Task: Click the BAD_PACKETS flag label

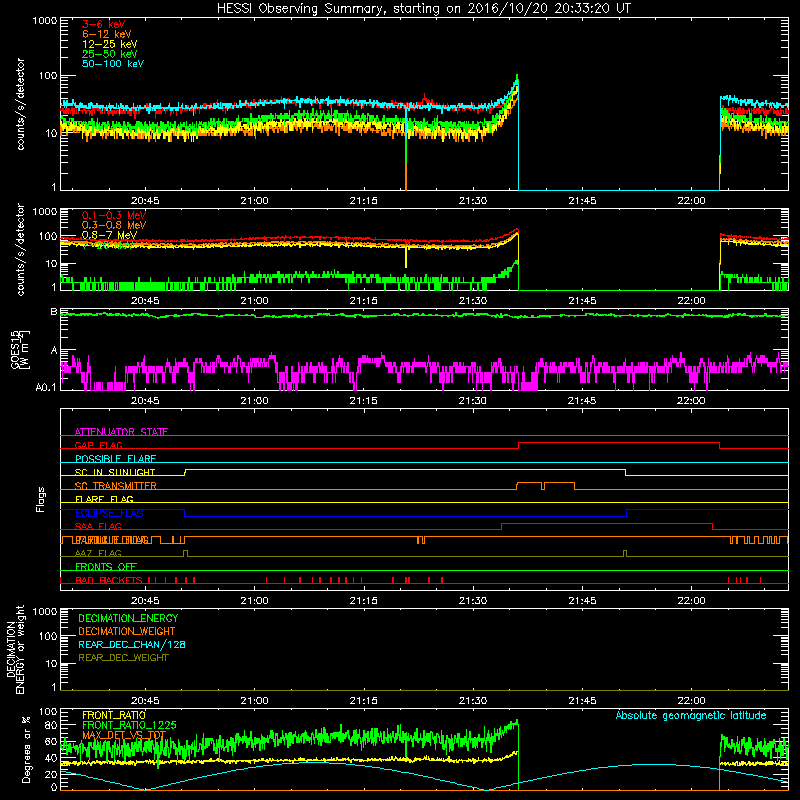Action: click(x=109, y=580)
